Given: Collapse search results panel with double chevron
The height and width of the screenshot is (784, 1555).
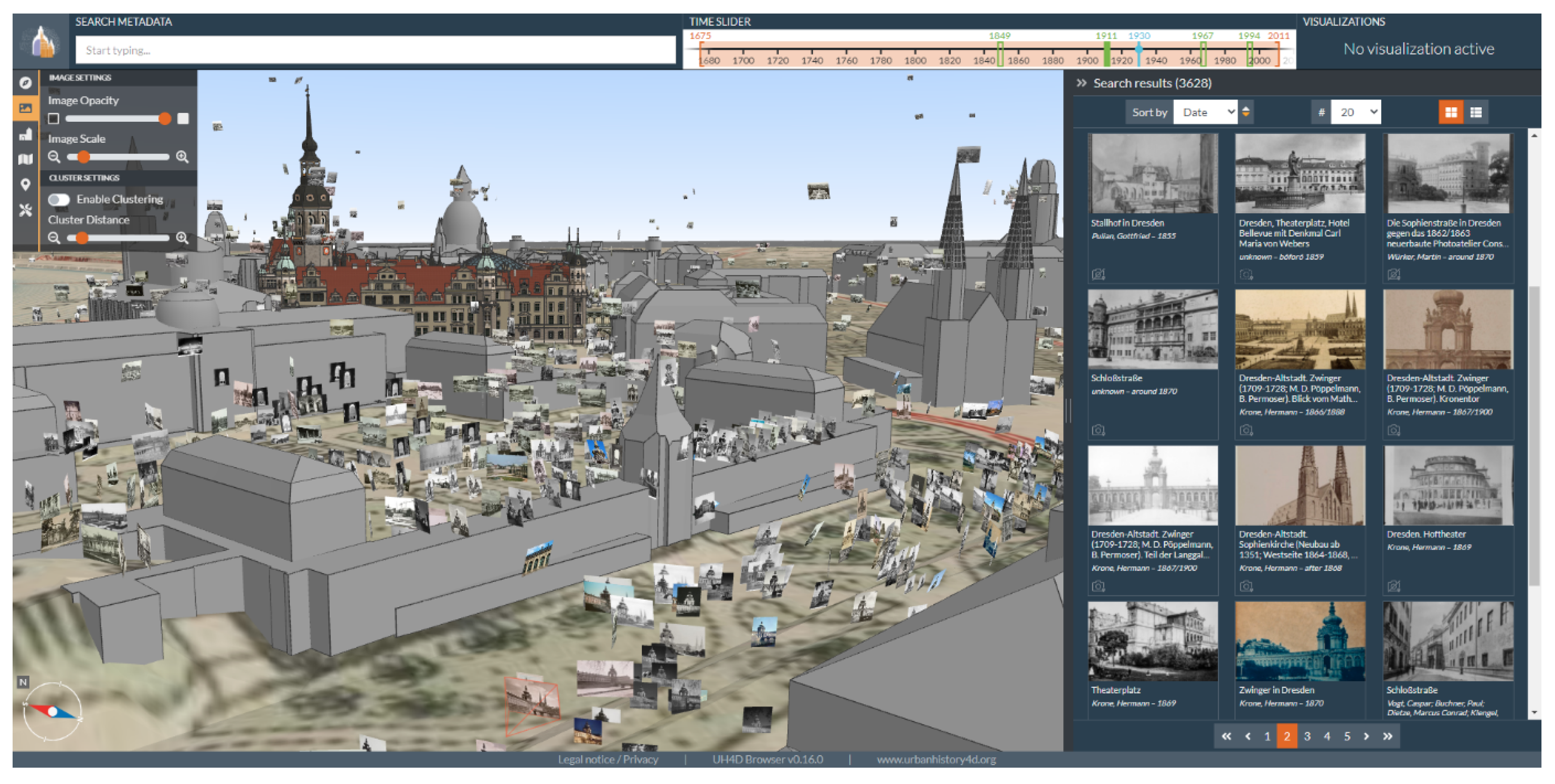Looking at the screenshot, I should [1081, 83].
